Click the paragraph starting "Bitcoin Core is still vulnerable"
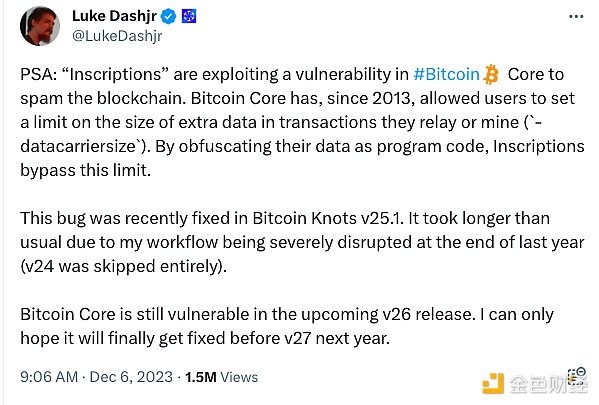The image size is (599, 405). click(x=287, y=326)
